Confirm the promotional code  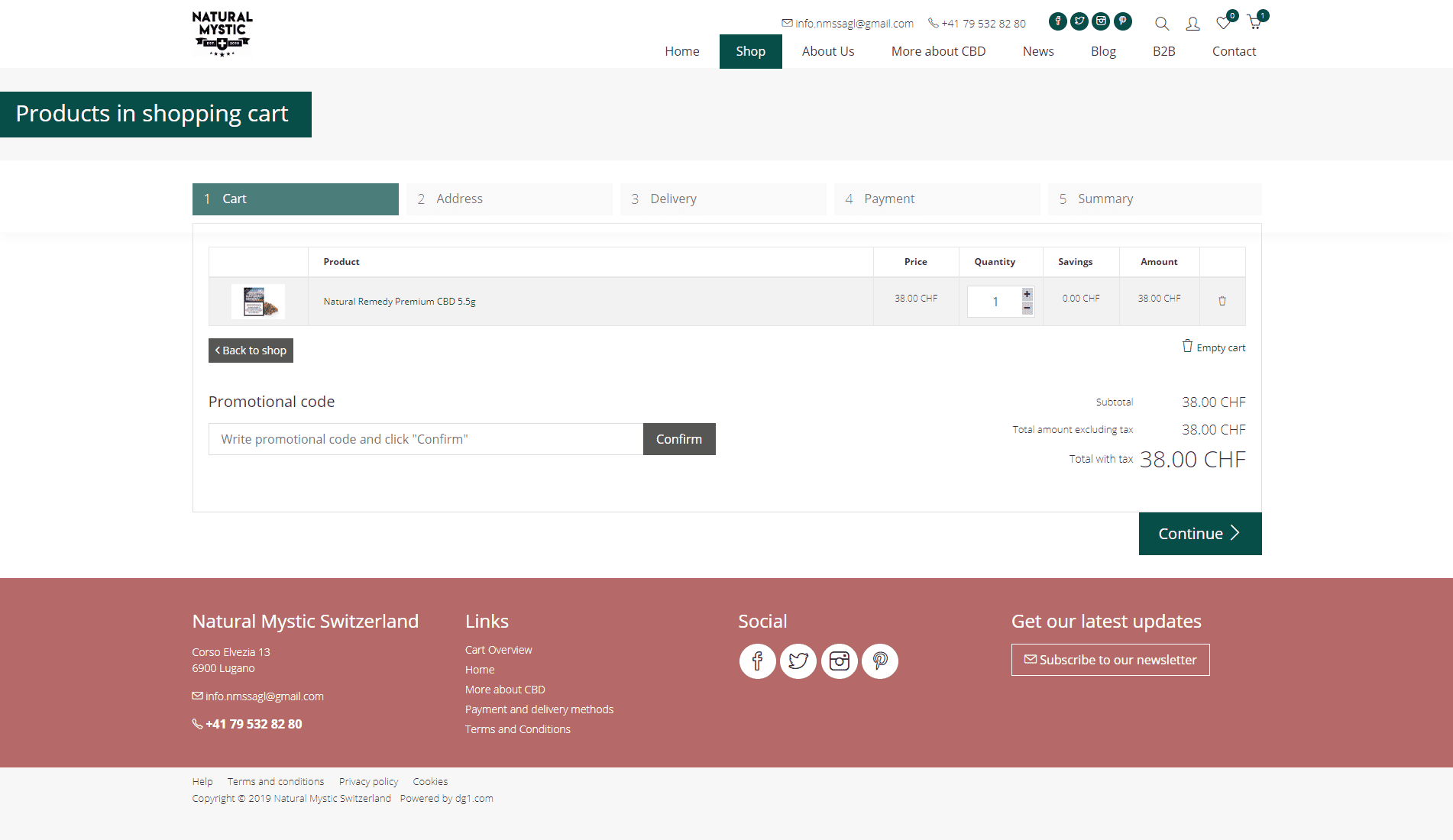[679, 439]
